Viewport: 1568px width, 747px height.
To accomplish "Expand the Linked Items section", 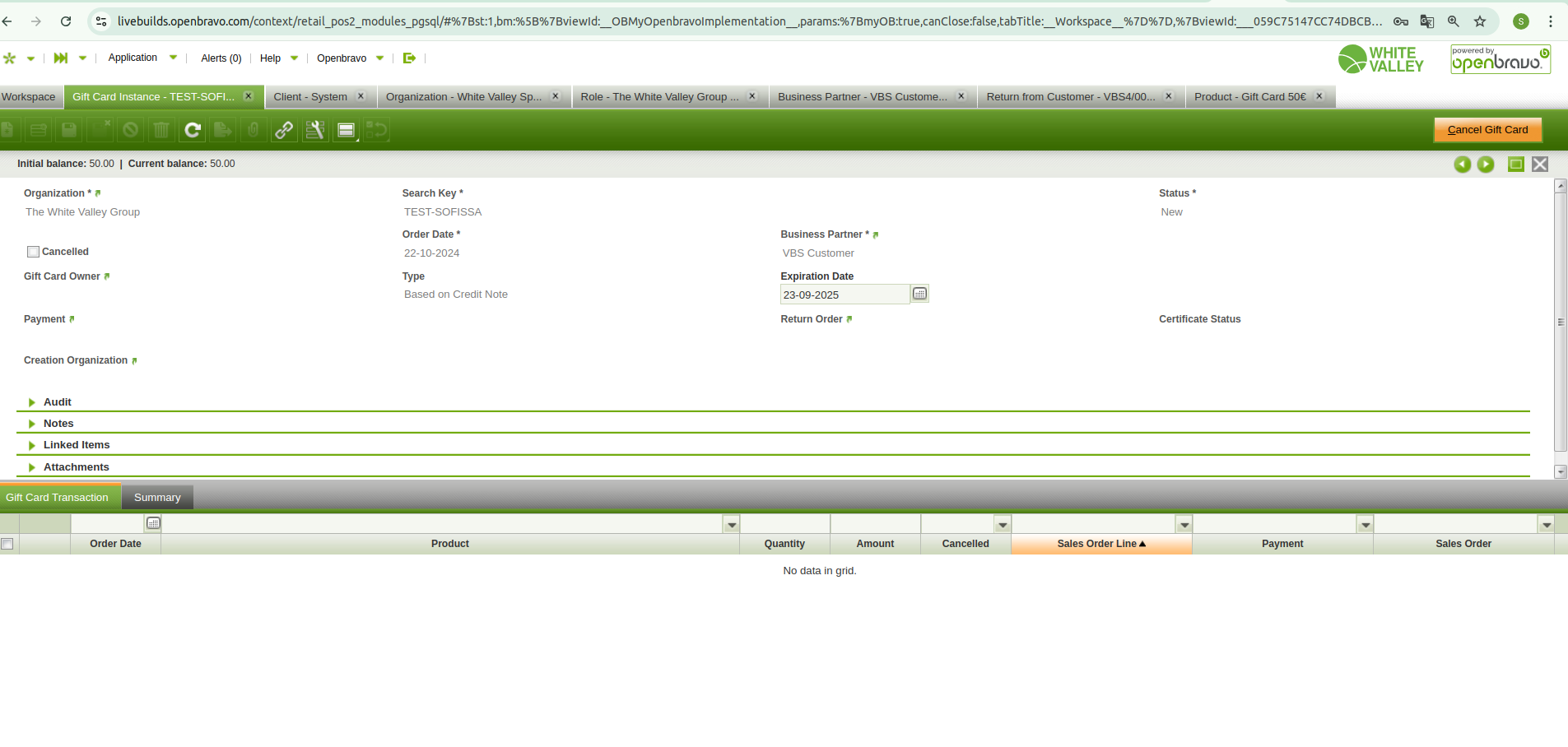I will pos(77,445).
